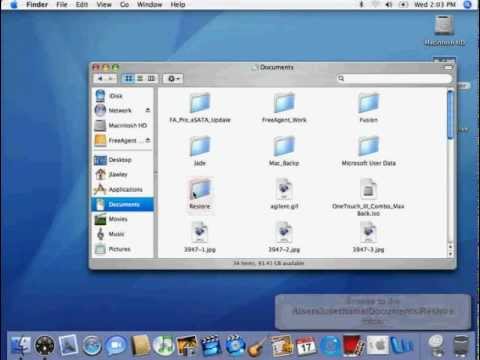Switch to icon view
This screenshot has height=360, width=480.
(x=128, y=79)
